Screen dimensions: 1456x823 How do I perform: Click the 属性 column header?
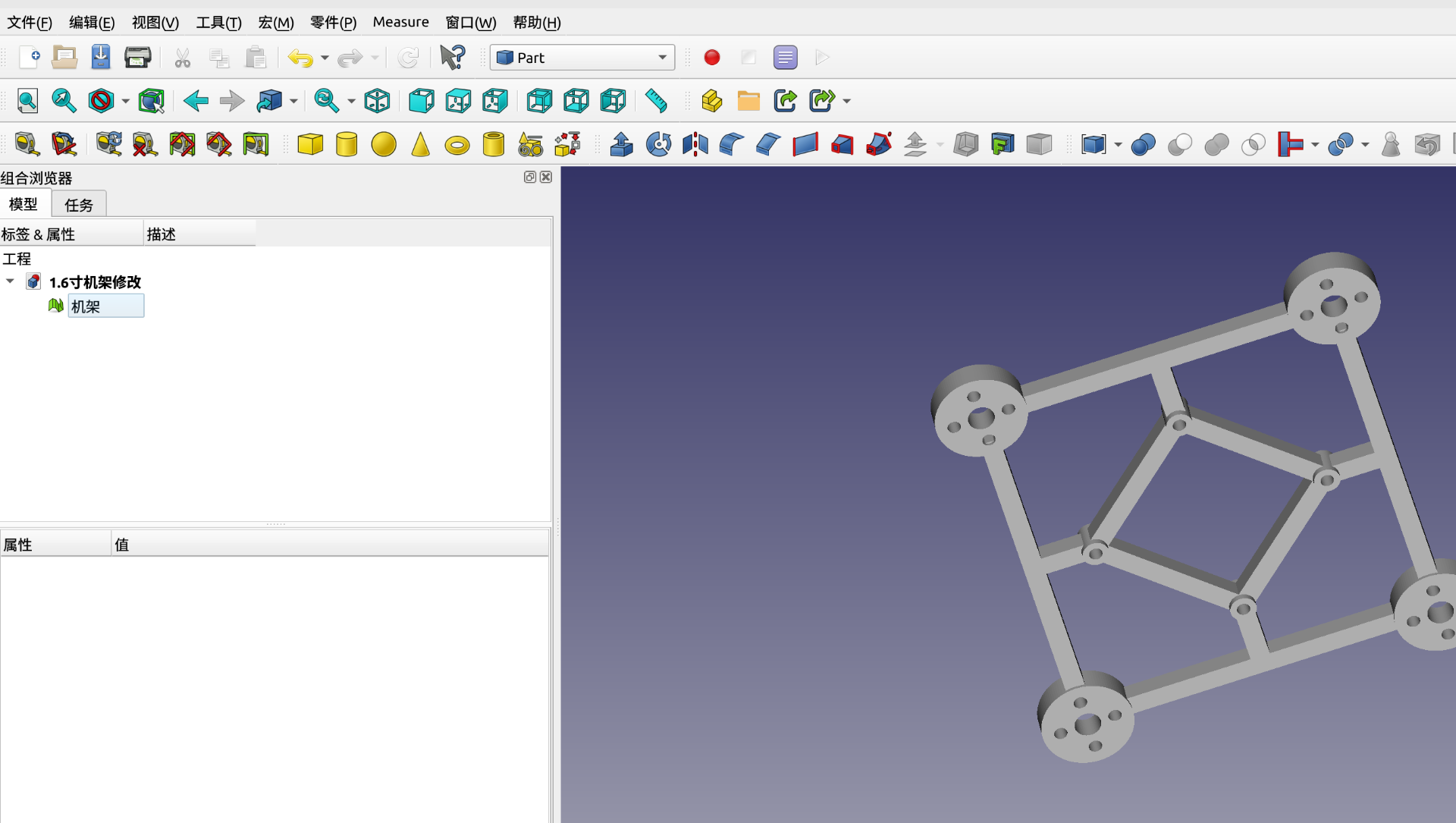point(55,544)
